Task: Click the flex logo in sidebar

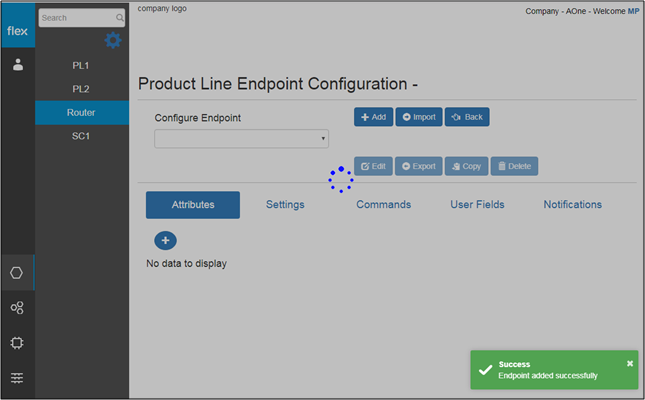Action: pos(18,30)
